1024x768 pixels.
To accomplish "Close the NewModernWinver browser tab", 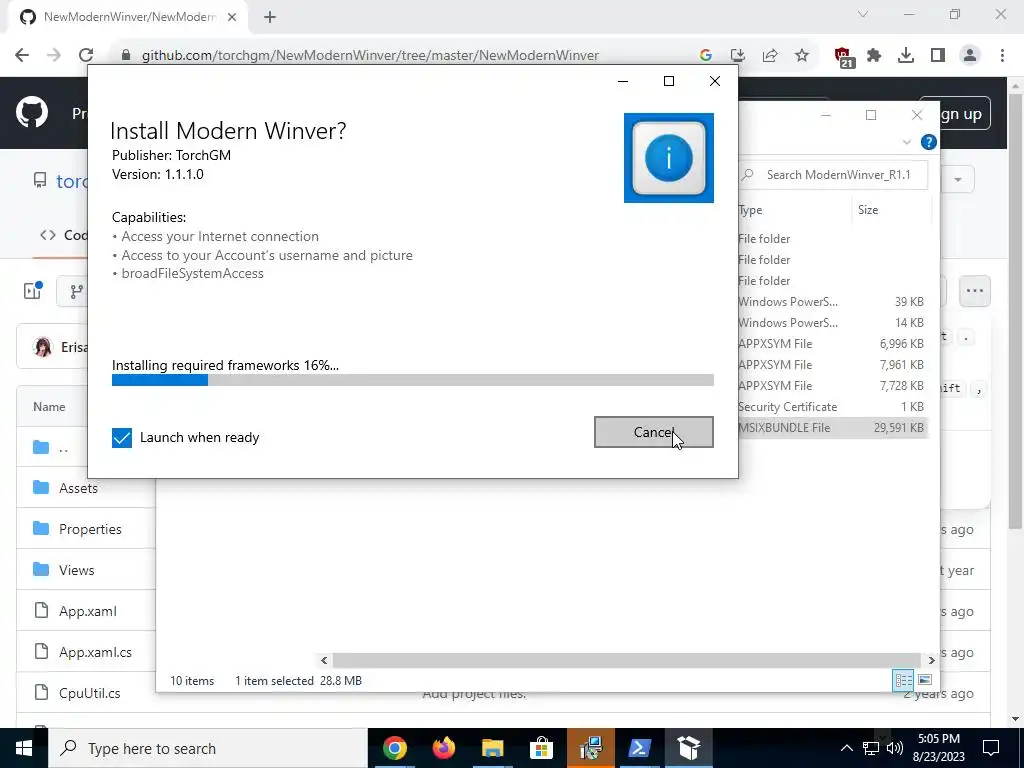I will (232, 17).
